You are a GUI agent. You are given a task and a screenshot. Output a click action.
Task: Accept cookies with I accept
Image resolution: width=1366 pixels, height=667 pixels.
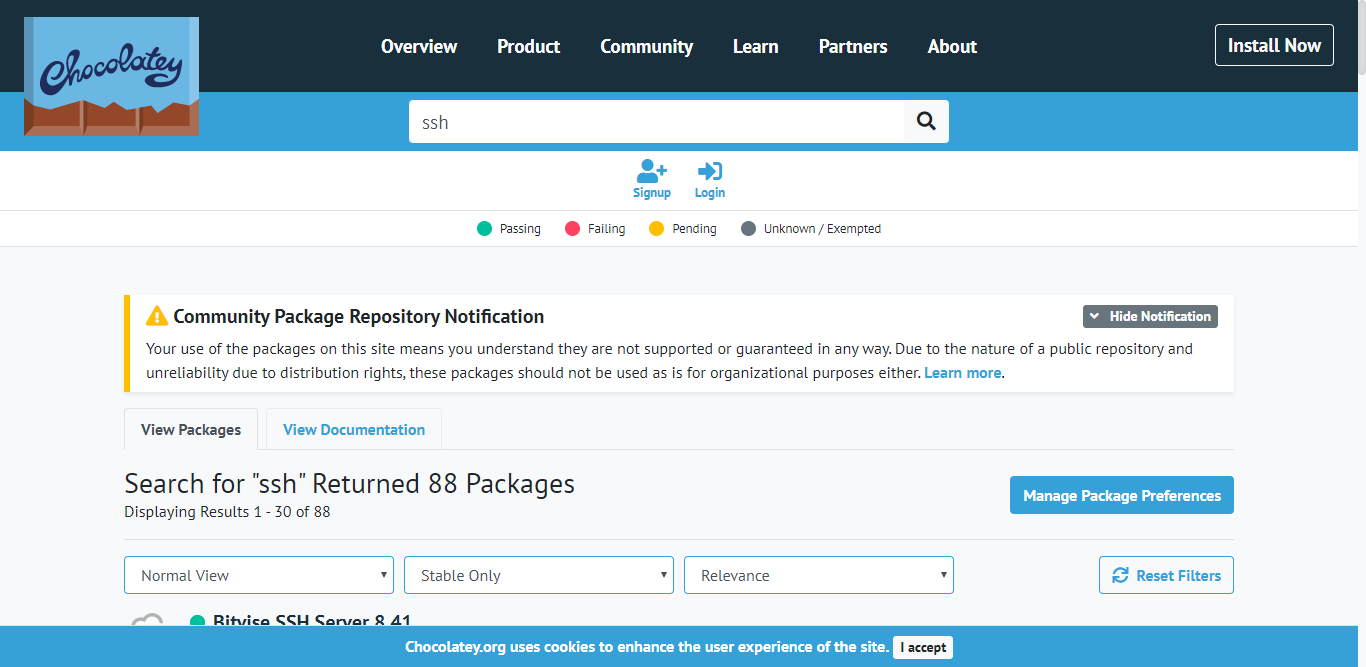pos(923,647)
